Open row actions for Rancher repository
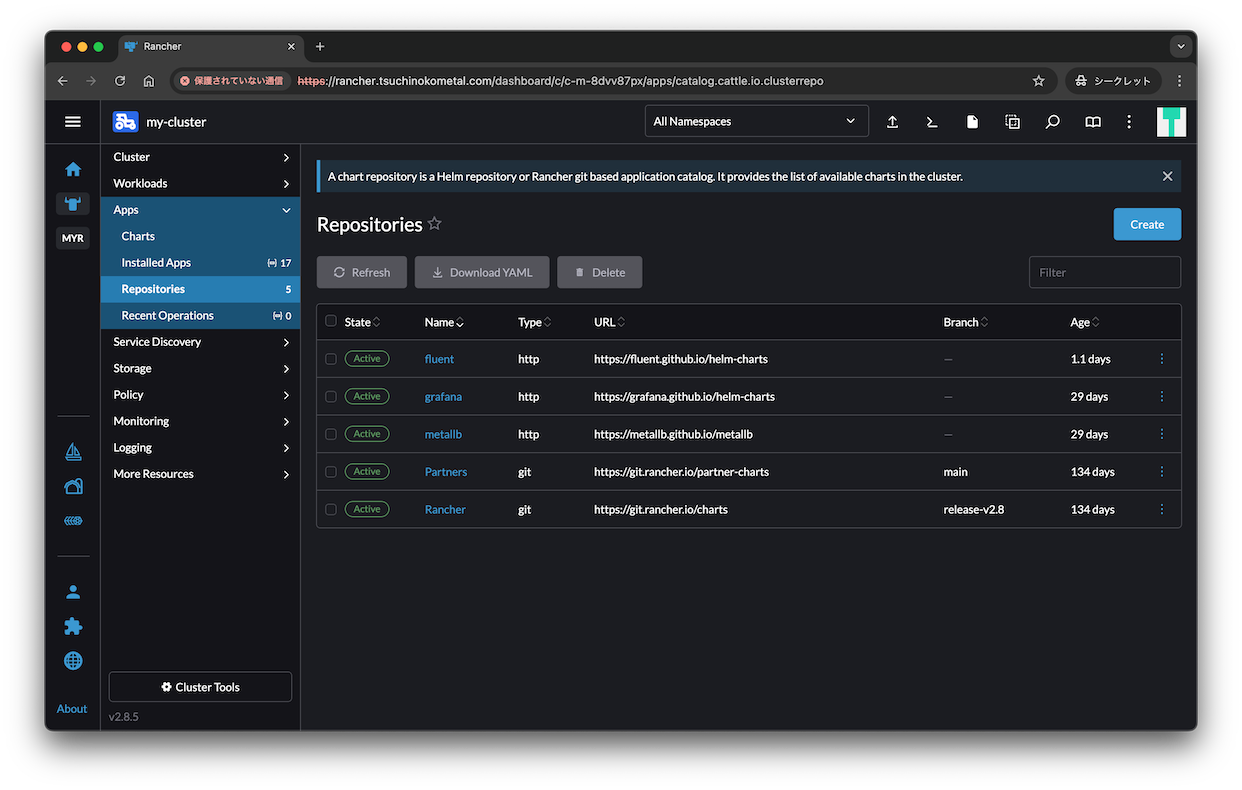 pos(1161,509)
